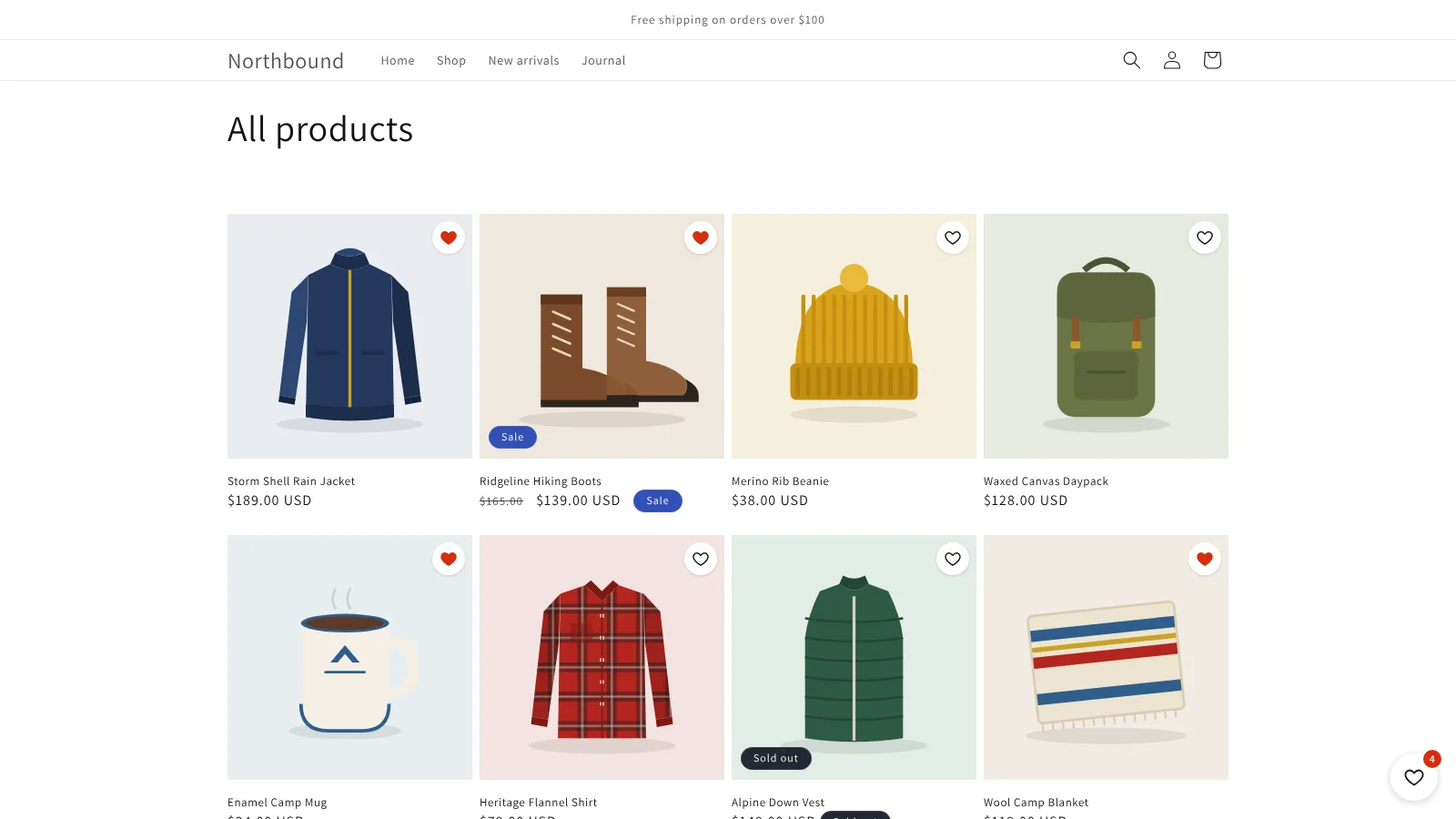Viewport: 1456px width, 819px height.
Task: Toggle heart on Alpine Down Vest
Action: tap(953, 559)
